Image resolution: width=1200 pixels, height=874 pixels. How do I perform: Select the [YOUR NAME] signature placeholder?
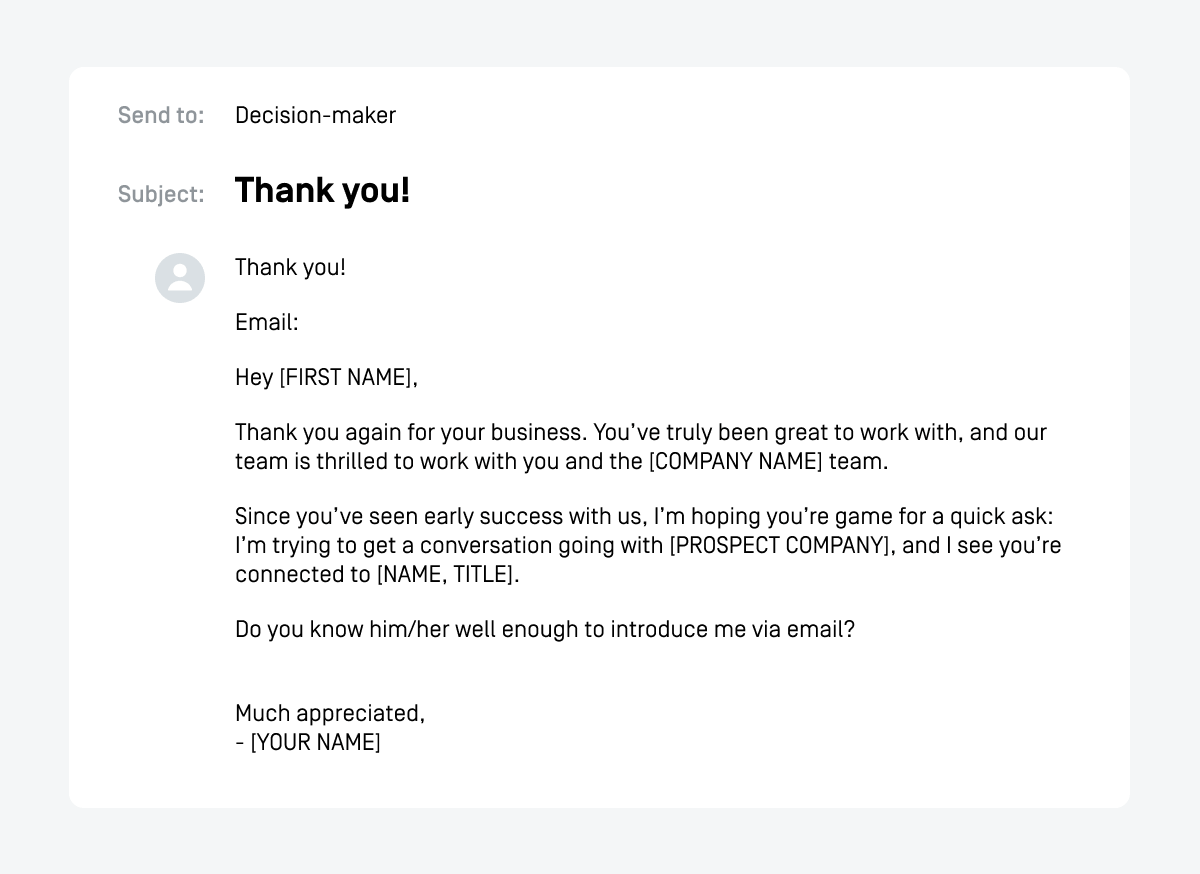point(315,743)
